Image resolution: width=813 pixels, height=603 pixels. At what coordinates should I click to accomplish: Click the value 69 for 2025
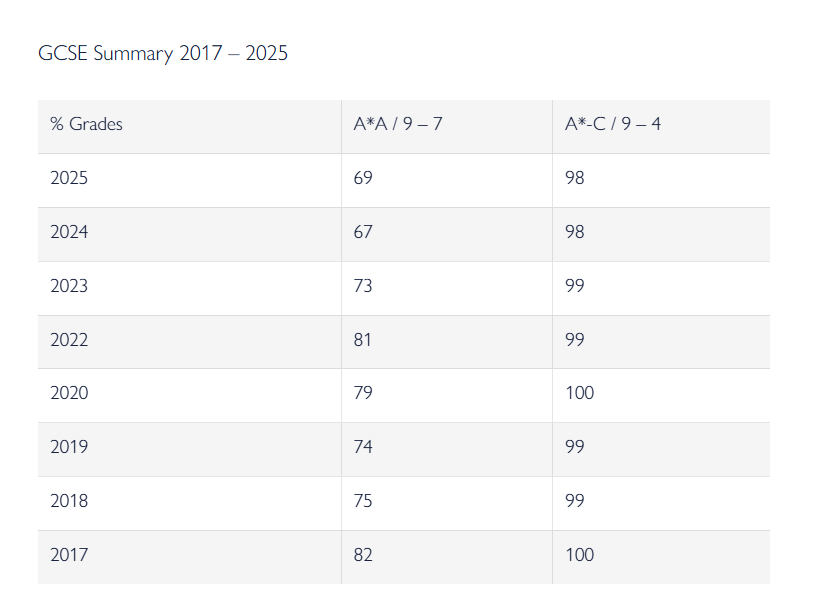(363, 179)
